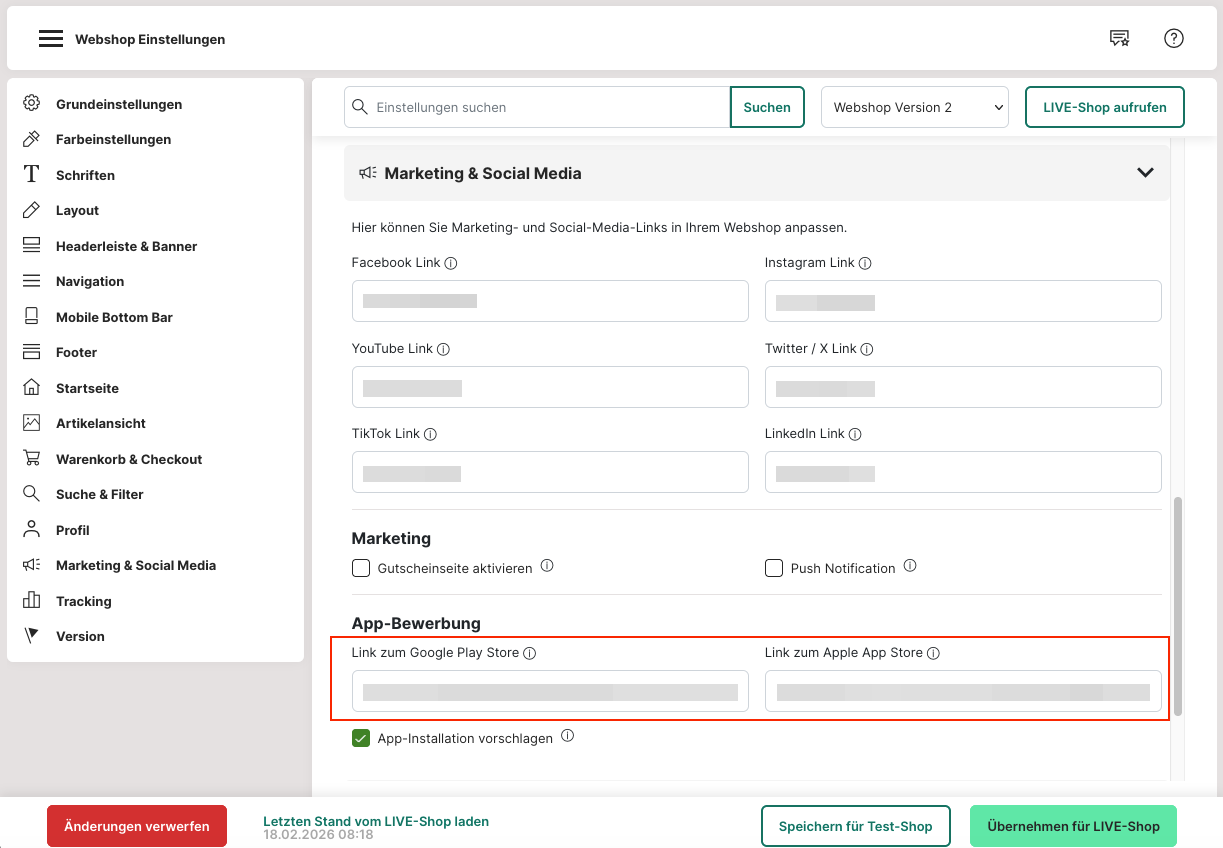Select Tracking in the sidebar menu
1223x848 pixels.
pos(83,601)
